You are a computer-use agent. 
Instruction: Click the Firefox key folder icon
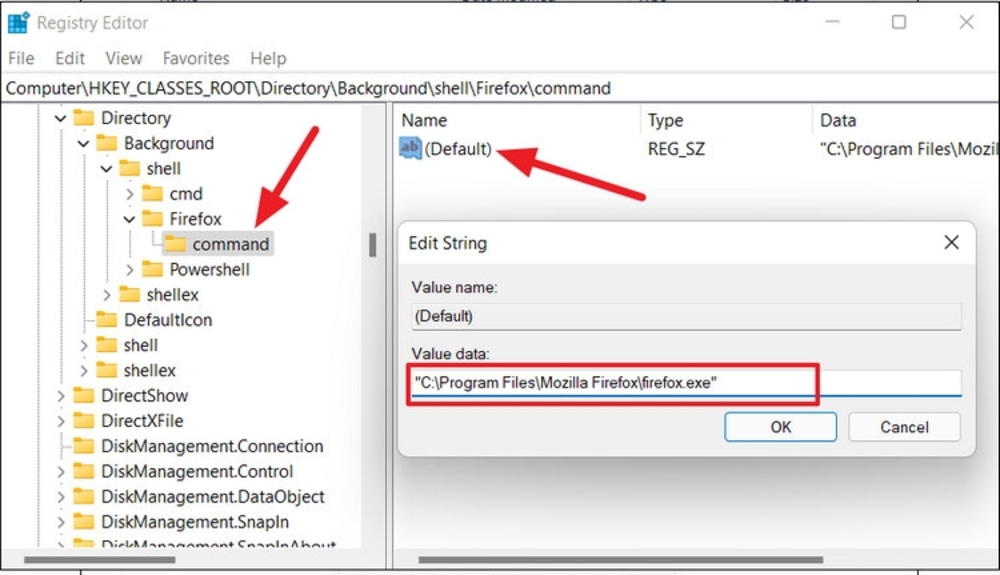click(x=152, y=219)
